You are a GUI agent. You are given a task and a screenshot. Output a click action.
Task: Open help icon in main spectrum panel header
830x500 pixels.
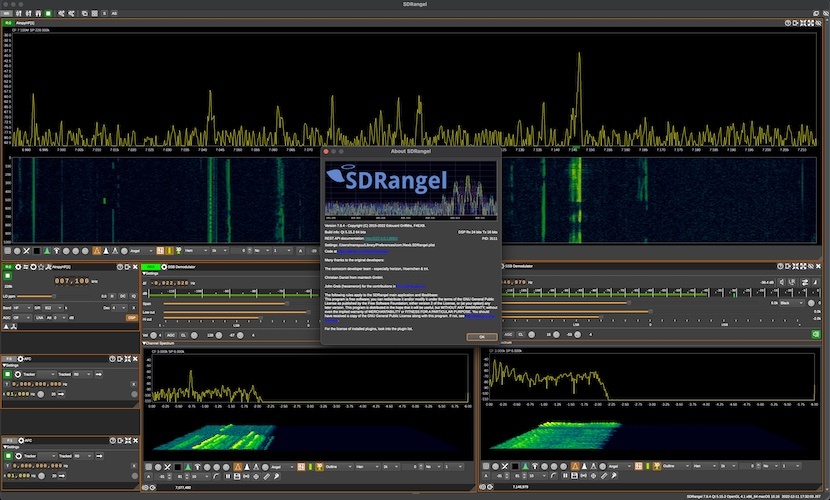tap(788, 23)
